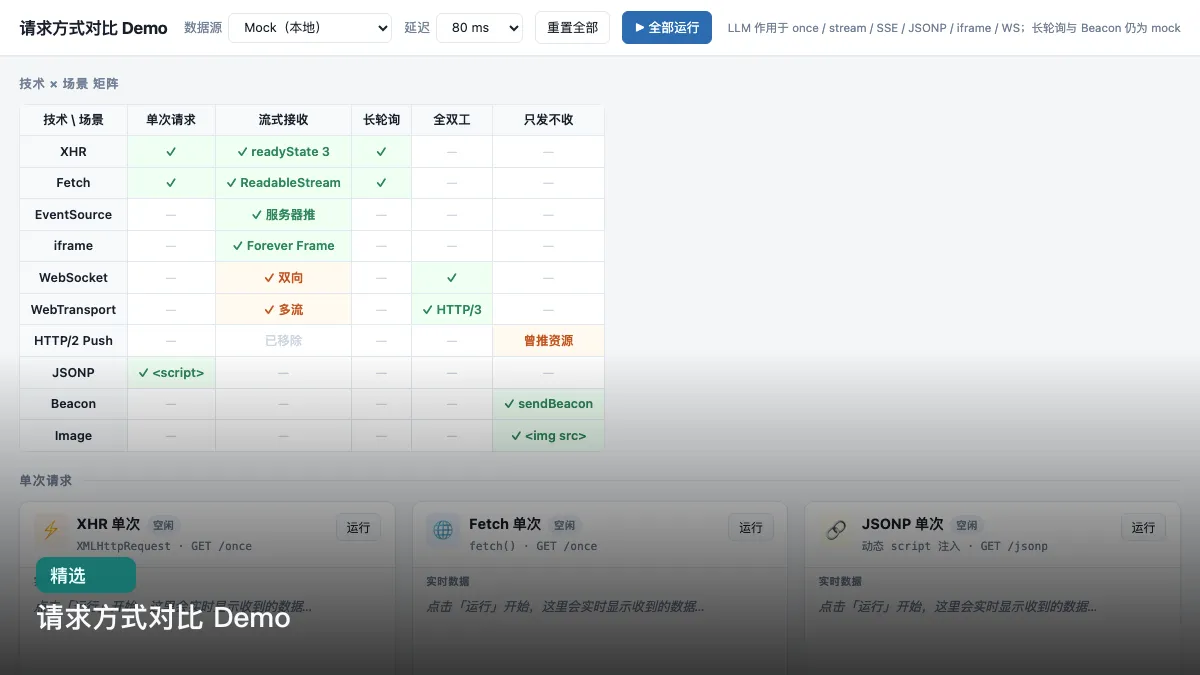Screen dimensions: 1200x675
Task: Click the fetch() · GET /once text
Action: 533,546
